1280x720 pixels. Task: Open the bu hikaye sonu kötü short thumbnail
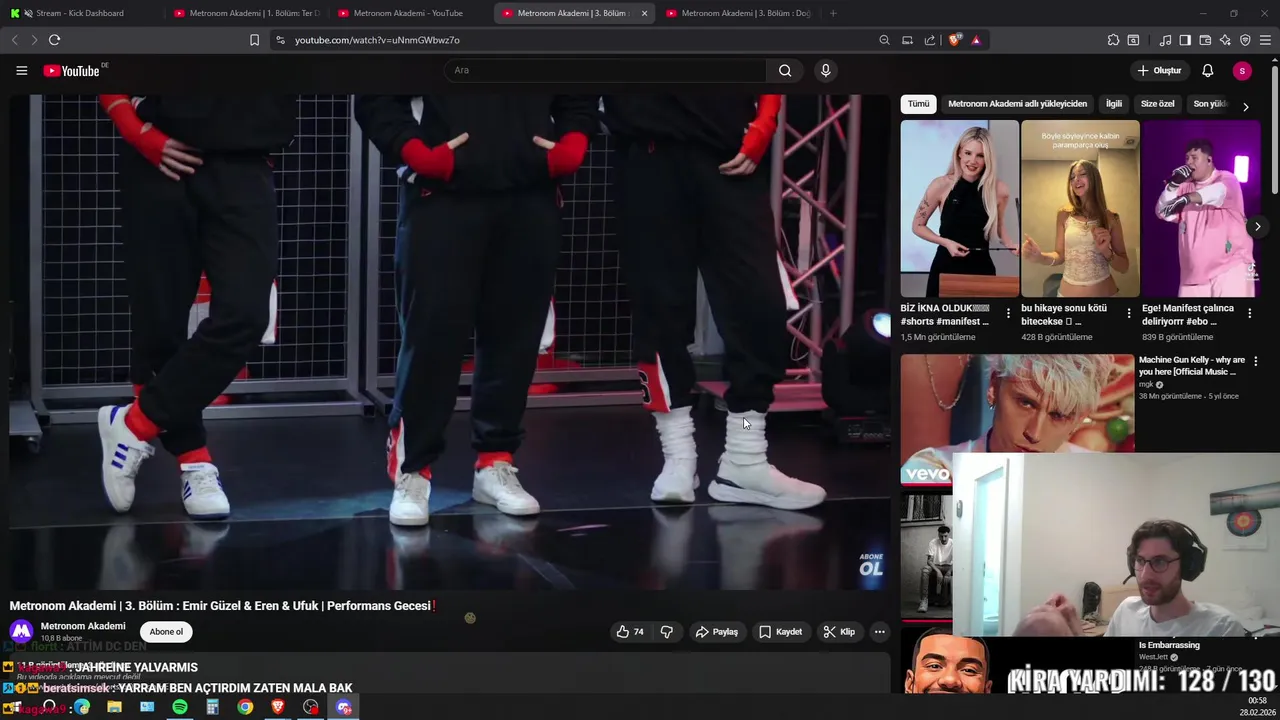pyautogui.click(x=1080, y=209)
